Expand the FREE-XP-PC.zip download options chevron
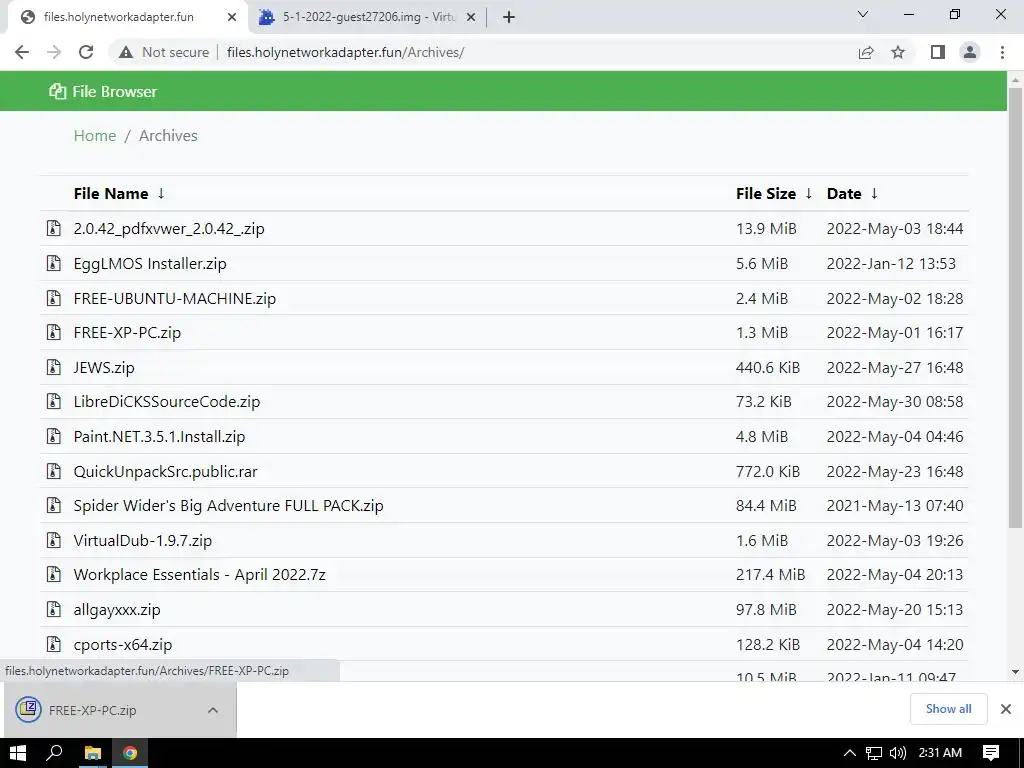Screen dimensions: 1024x768 213,710
